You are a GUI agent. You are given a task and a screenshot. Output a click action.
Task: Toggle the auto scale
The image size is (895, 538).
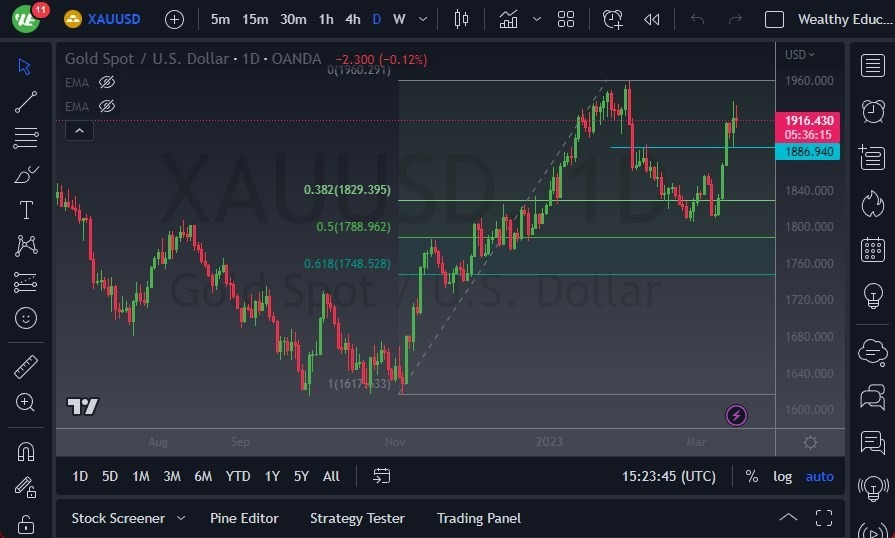(x=819, y=476)
